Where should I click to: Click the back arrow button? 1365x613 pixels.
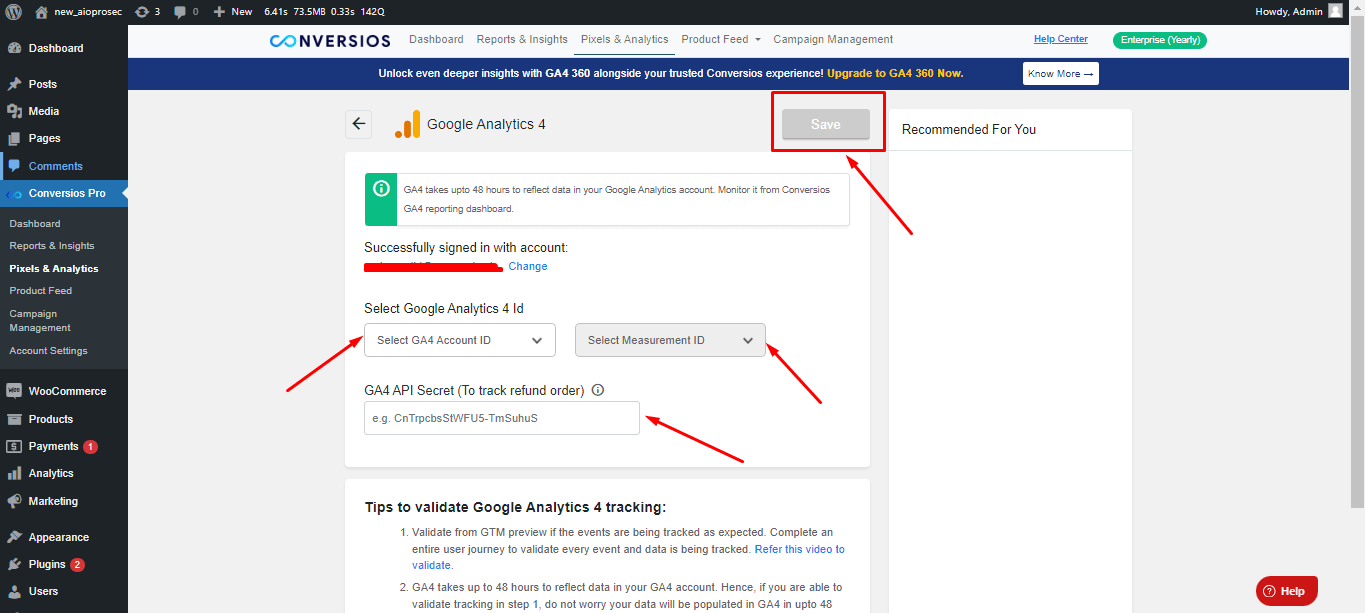pyautogui.click(x=359, y=124)
